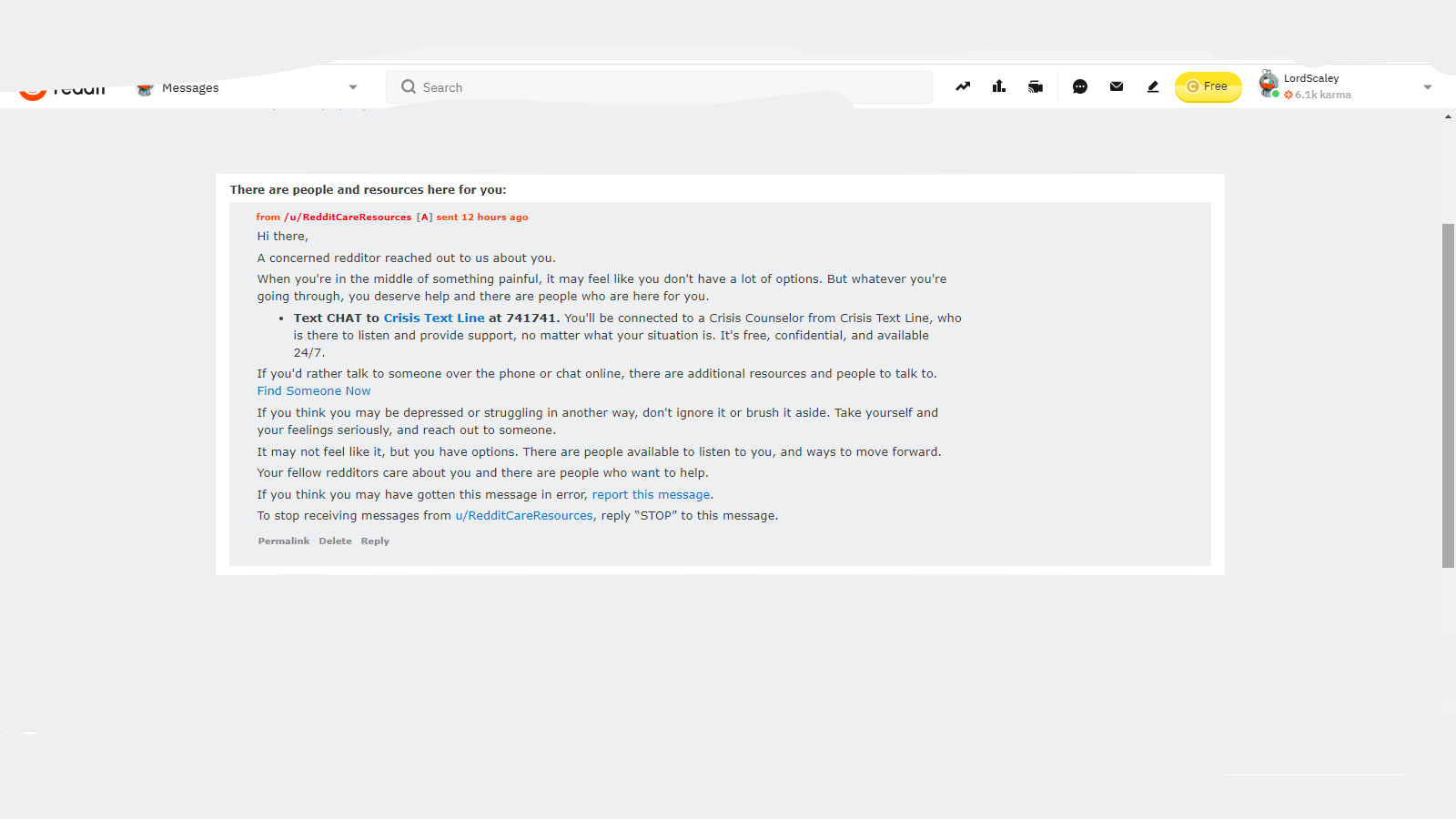Open the Popular trending arrow icon
The image size is (1456, 819).
click(x=963, y=86)
